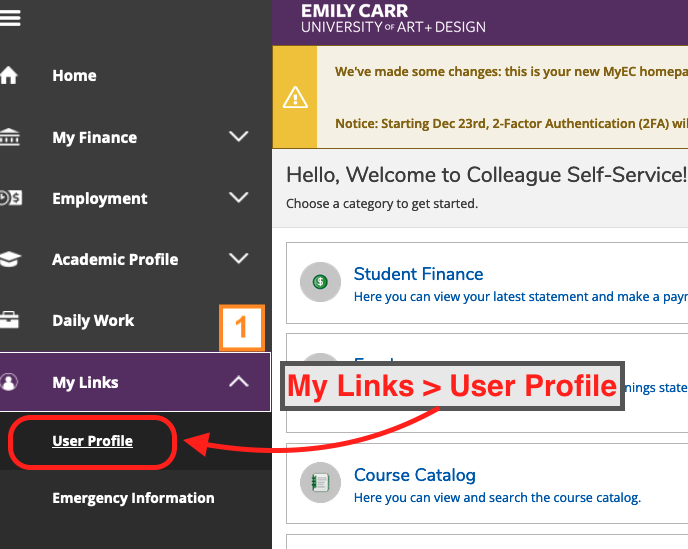The width and height of the screenshot is (688, 549).
Task: Click the Daily Work briefcase icon
Action: [x=9, y=319]
